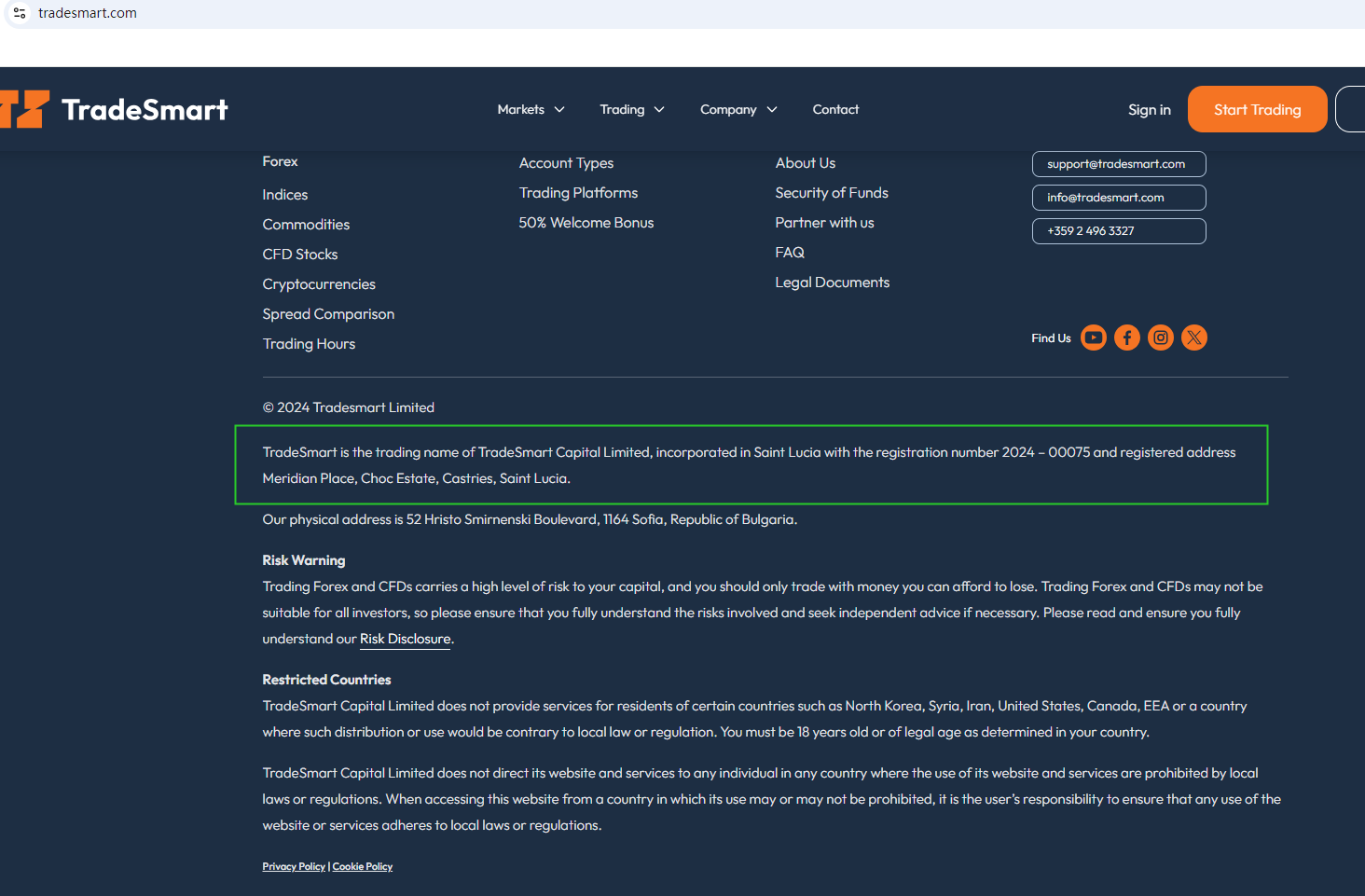This screenshot has width=1365, height=896.
Task: Open TradeSmart Facebook page icon
Action: 1127,338
